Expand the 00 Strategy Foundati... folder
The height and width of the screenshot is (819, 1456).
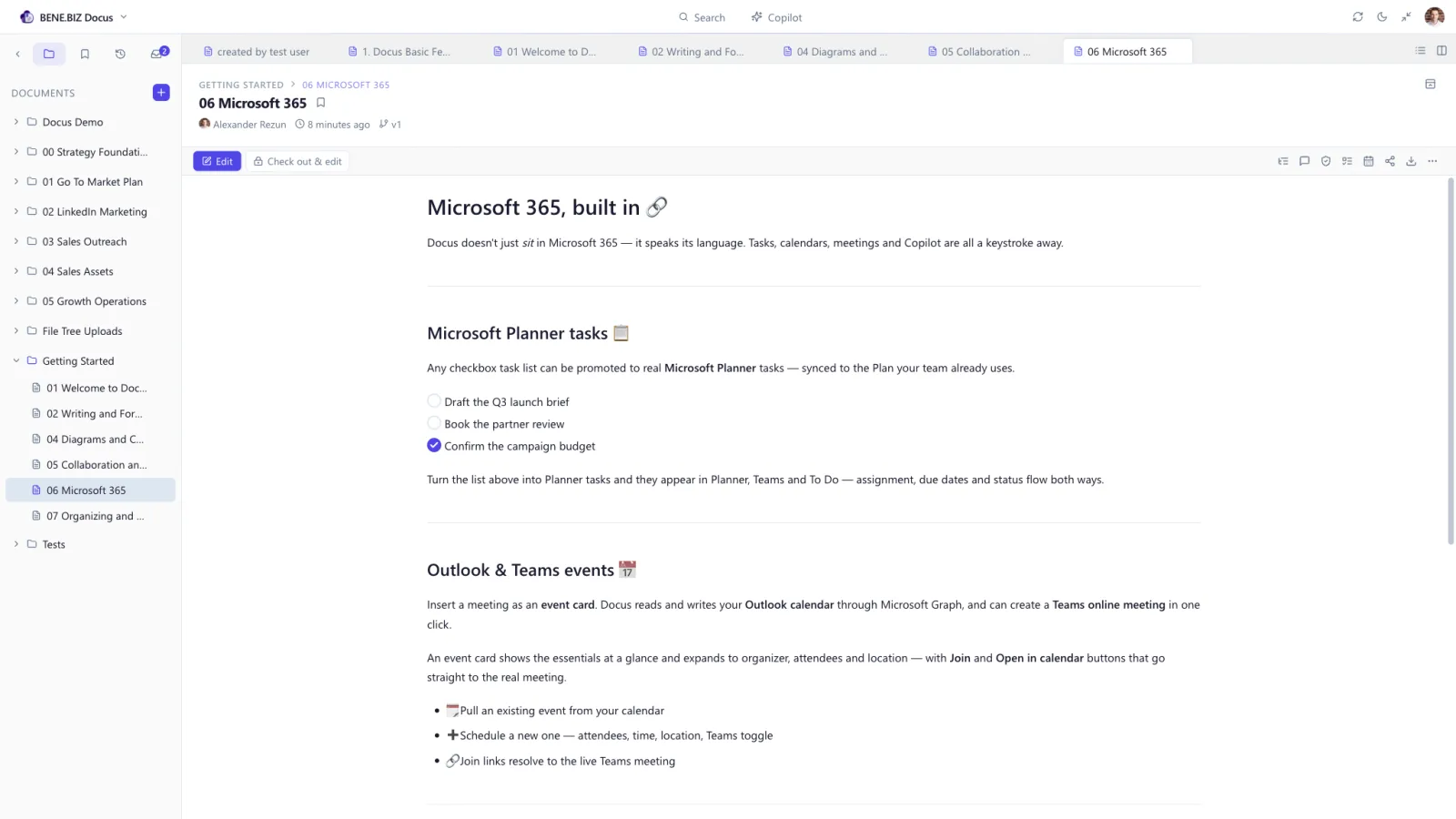click(x=16, y=152)
